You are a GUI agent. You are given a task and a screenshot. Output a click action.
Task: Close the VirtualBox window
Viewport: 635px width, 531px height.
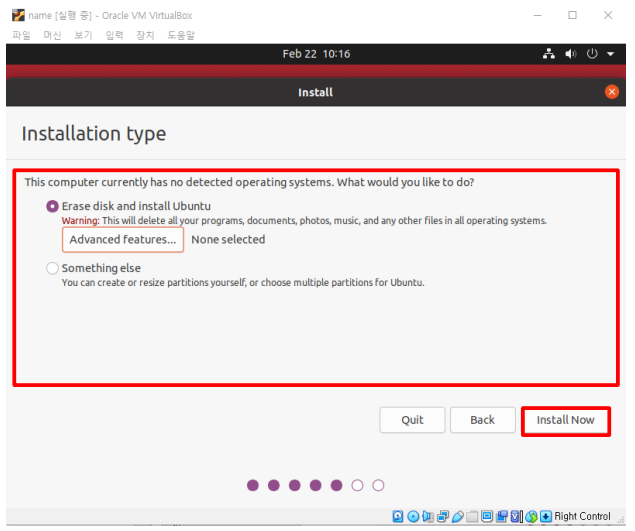pos(607,15)
